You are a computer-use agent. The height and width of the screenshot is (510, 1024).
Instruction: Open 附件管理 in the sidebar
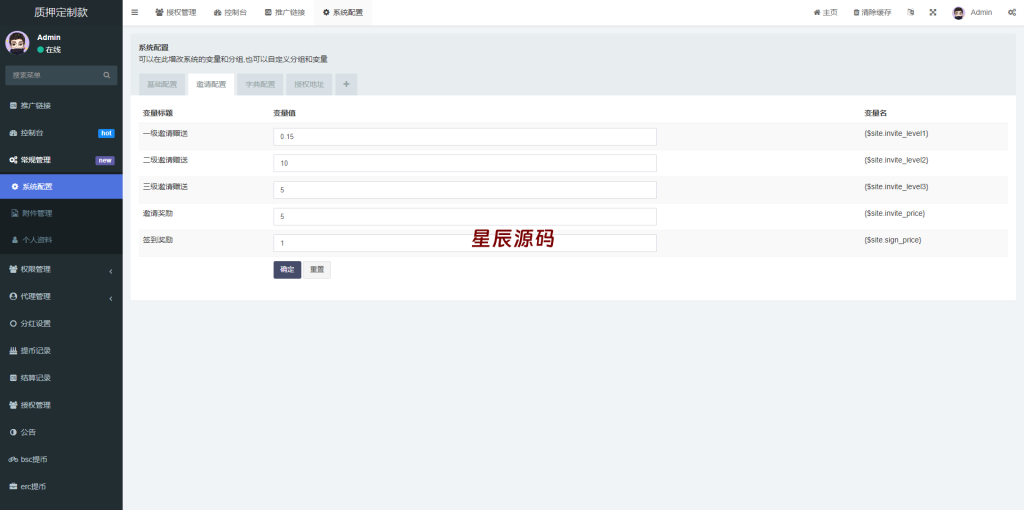tap(61, 214)
